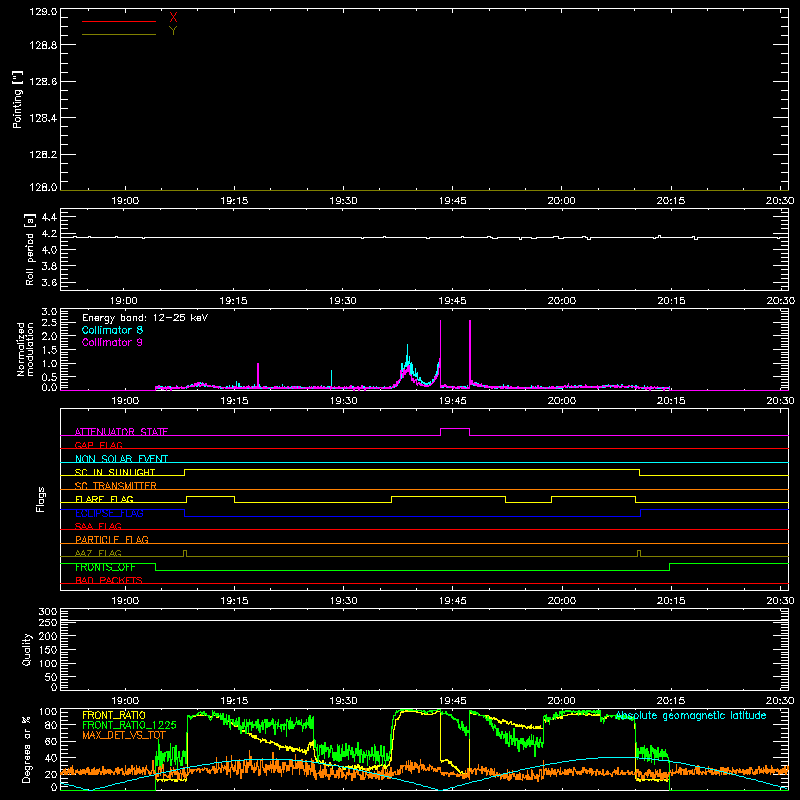Click the 2.5 tick label on modulation axis
This screenshot has height=800, width=800.
(x=49, y=322)
